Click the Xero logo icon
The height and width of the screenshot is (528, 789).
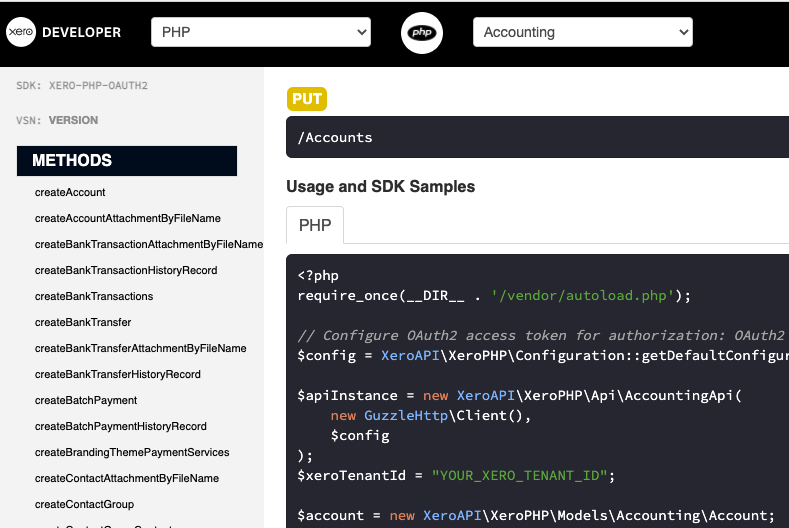point(21,32)
